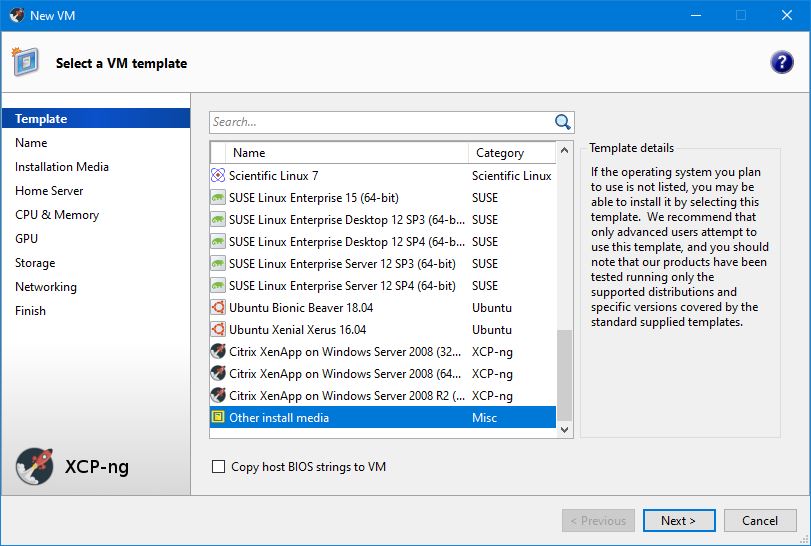The height and width of the screenshot is (546, 811).
Task: Switch to the Home Server step
Action: (49, 191)
